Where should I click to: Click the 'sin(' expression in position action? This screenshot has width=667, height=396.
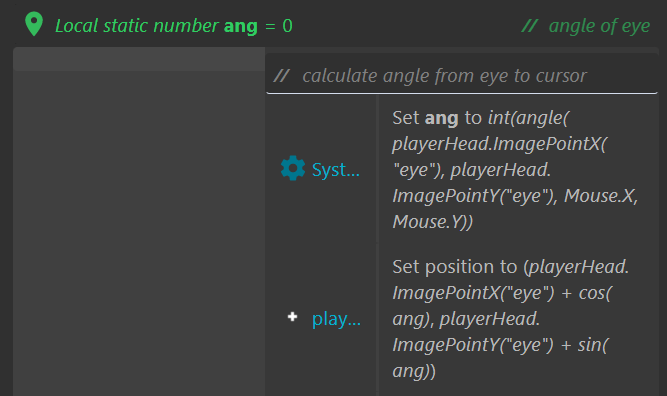[593, 345]
